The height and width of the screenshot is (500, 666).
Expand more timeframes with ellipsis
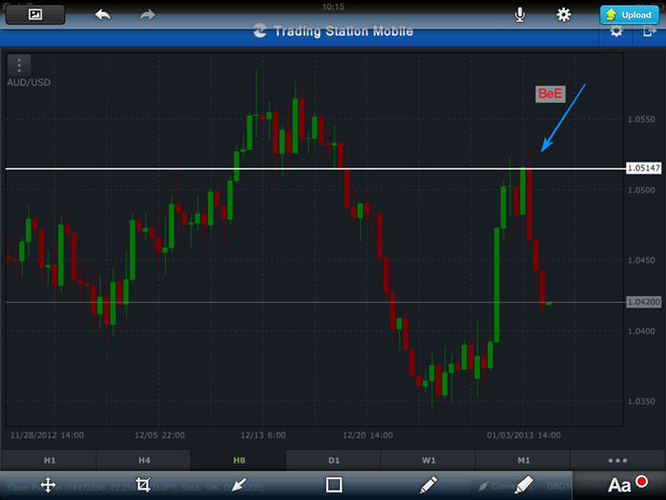(618, 460)
